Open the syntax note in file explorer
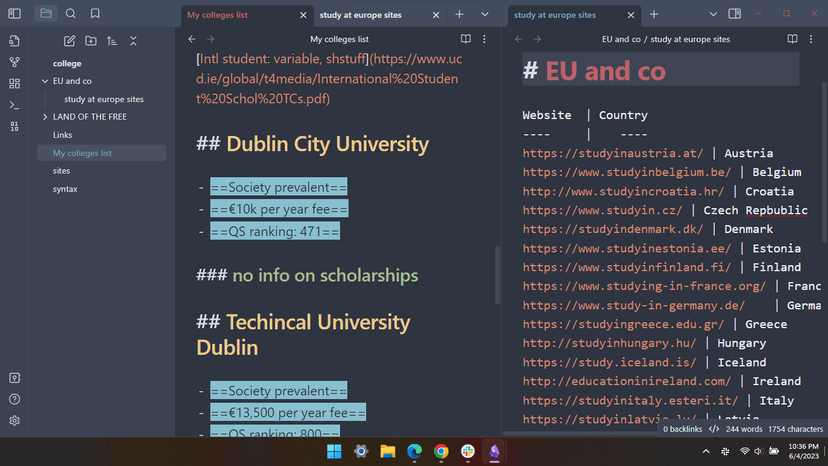Screen dimensions: 828x466 pos(65,189)
